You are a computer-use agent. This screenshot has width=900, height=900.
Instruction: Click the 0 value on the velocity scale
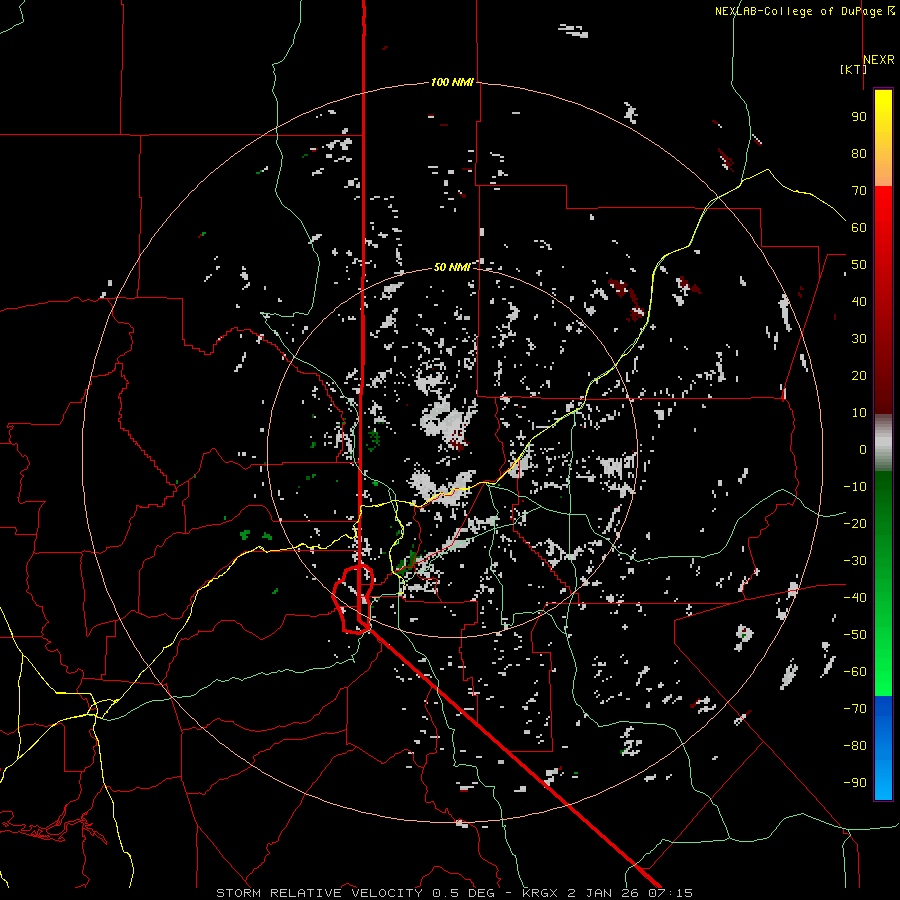pyautogui.click(x=863, y=449)
